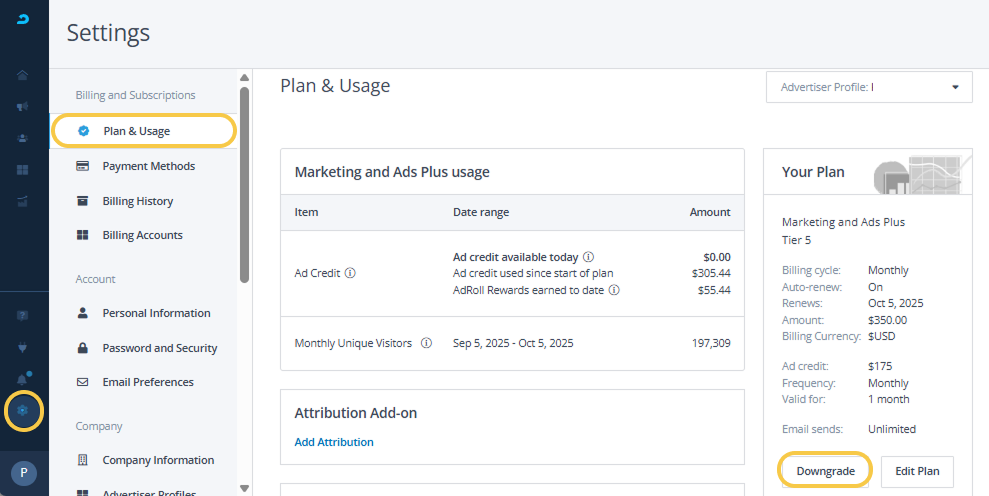Click the settings sidebar scroll-down arrow
The height and width of the screenshot is (496, 989).
tap(245, 488)
